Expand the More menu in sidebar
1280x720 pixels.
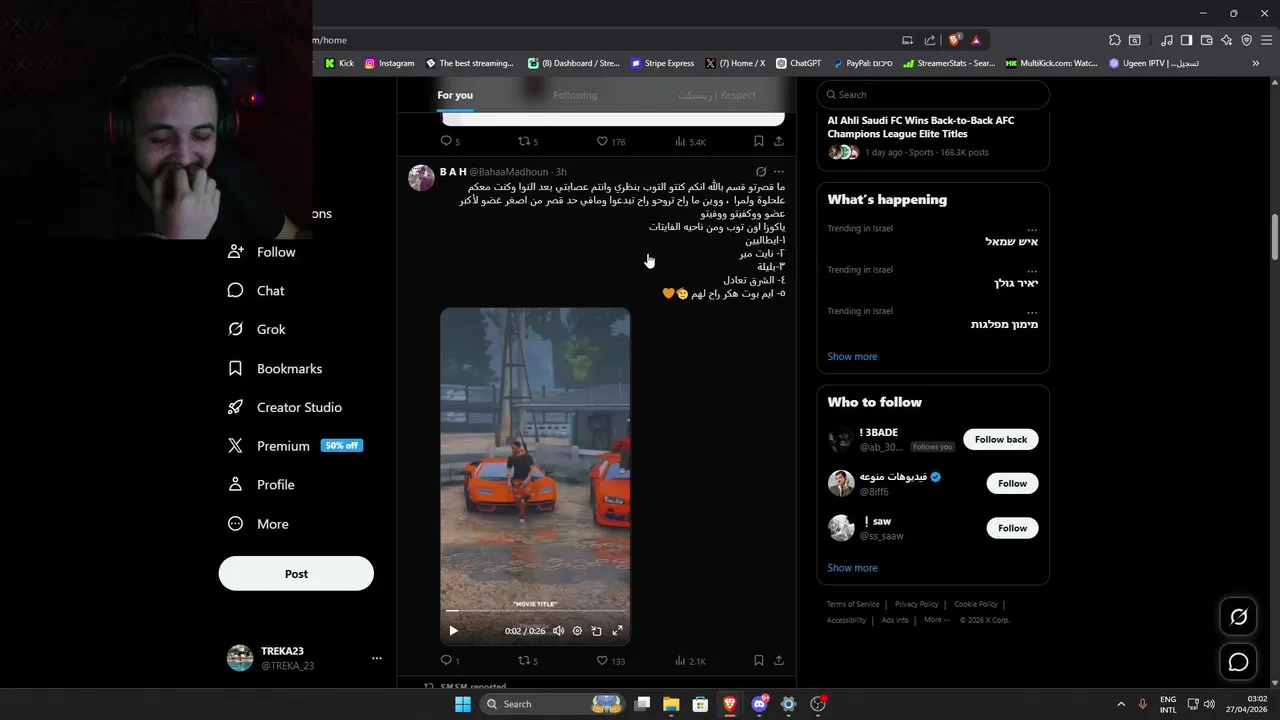pos(258,523)
